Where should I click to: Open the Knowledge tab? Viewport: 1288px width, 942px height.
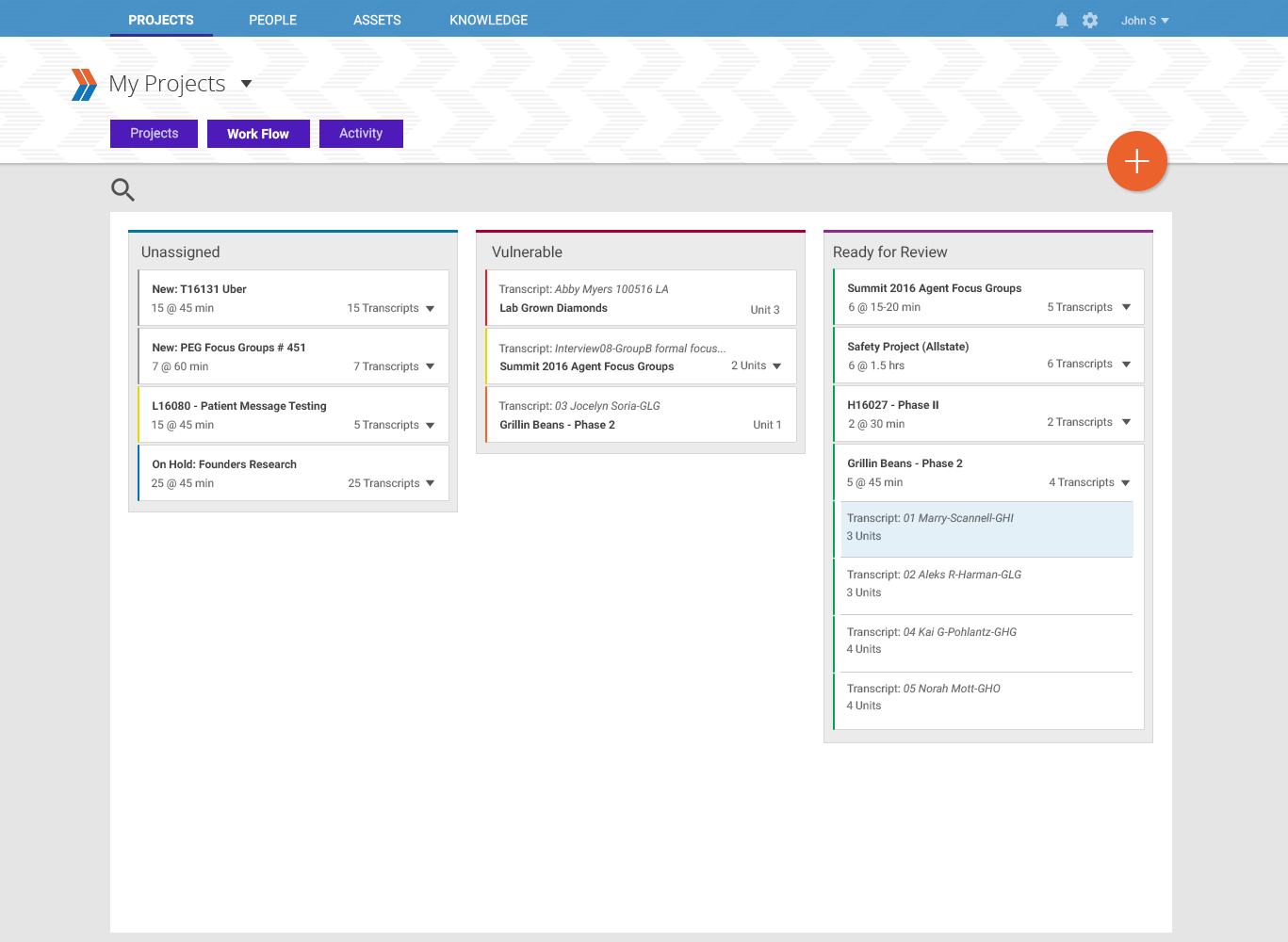click(488, 20)
